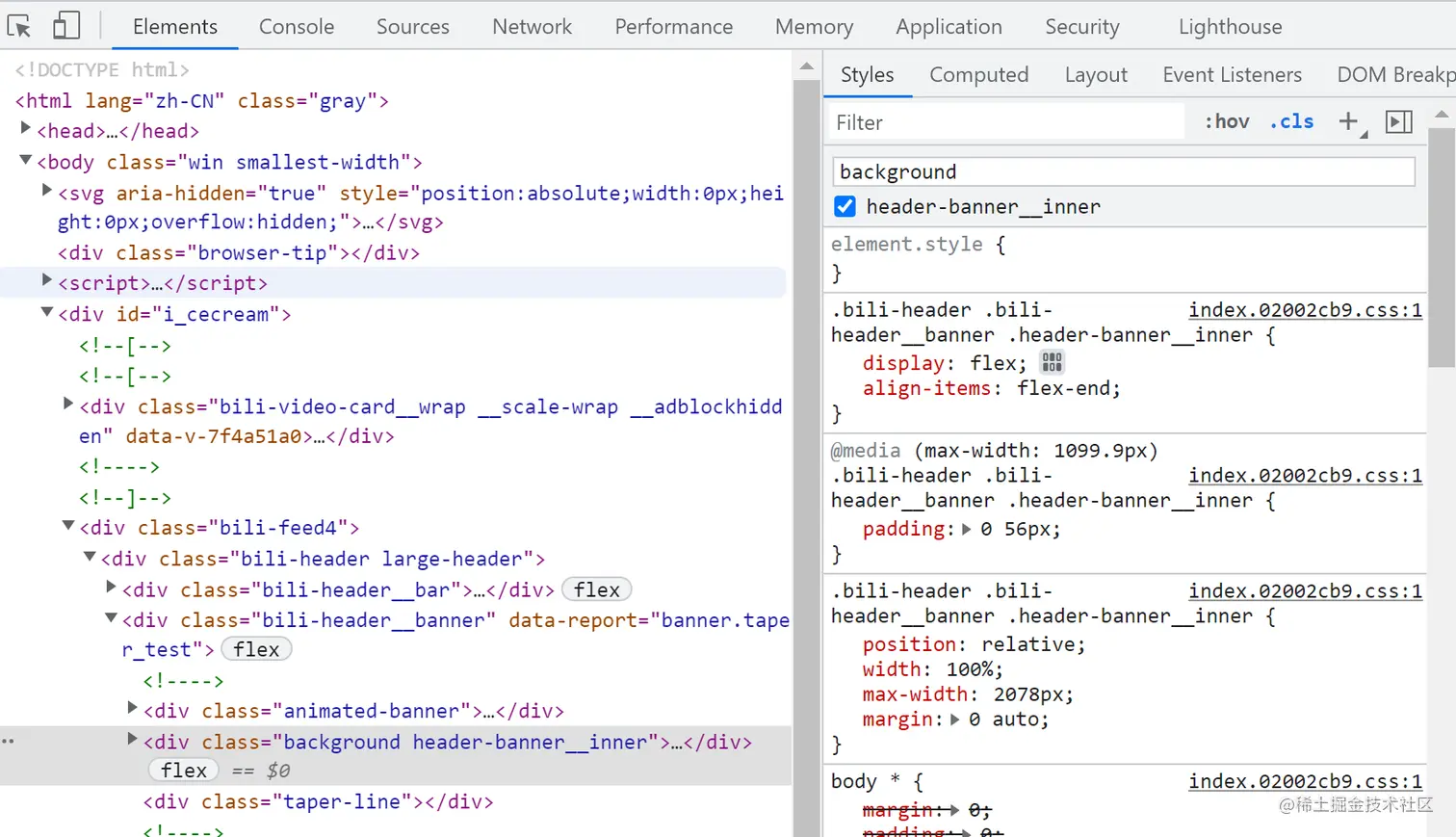Click the flex-end property value

tap(1065, 388)
